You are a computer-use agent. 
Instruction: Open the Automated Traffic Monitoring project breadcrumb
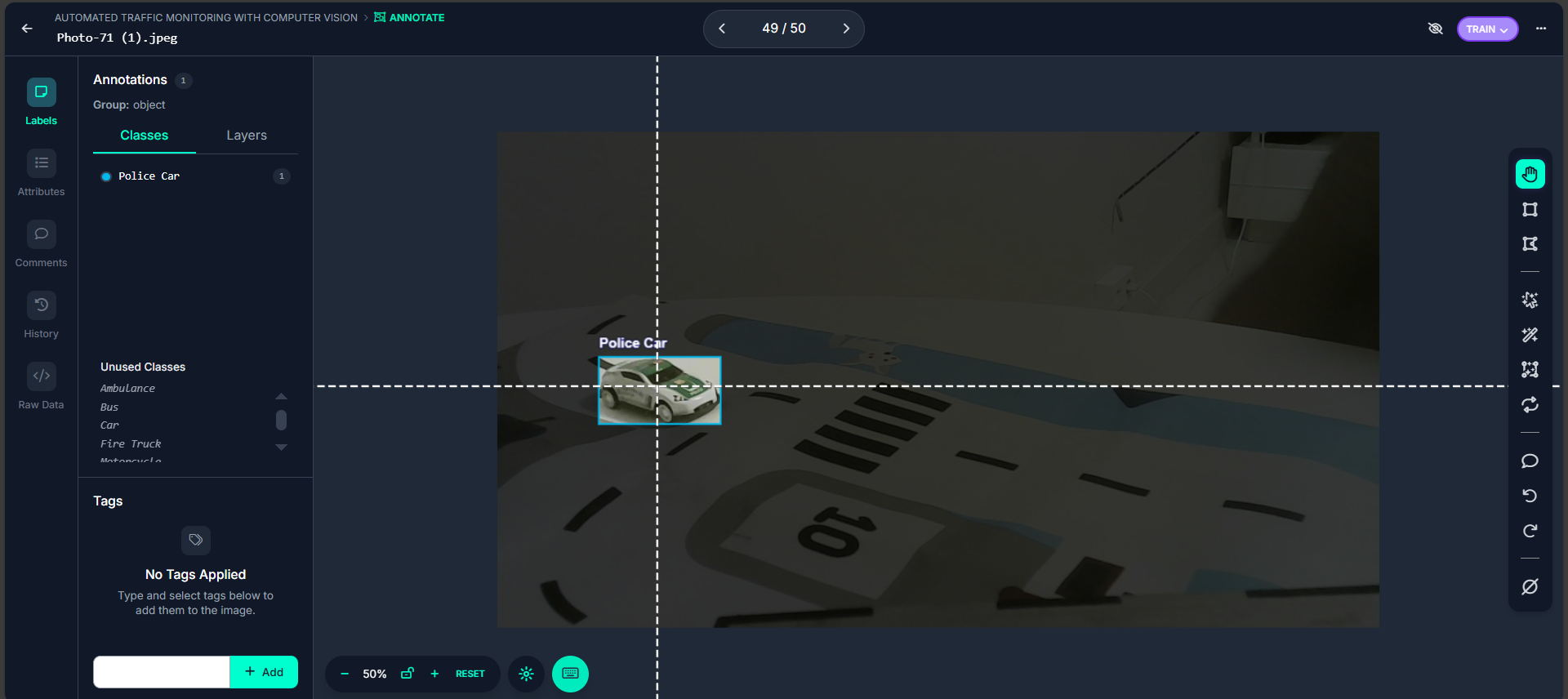click(x=206, y=17)
